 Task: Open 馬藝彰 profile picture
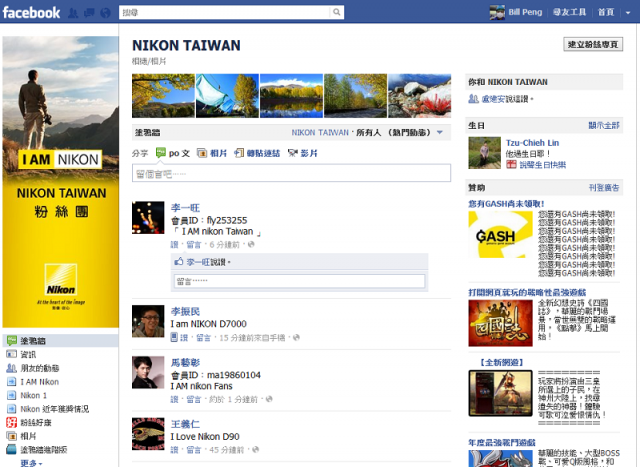tap(148, 372)
